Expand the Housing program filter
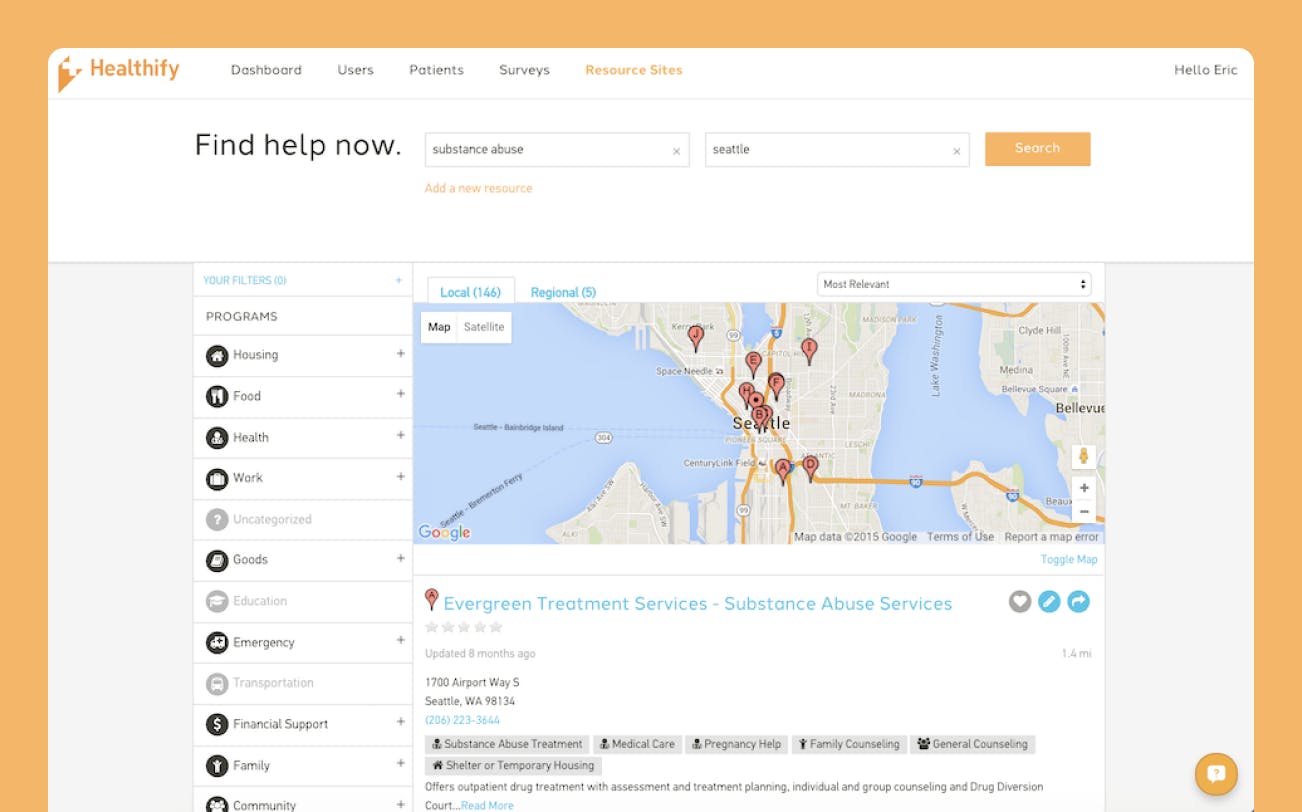Screen dimensions: 1302x812 click(400, 353)
